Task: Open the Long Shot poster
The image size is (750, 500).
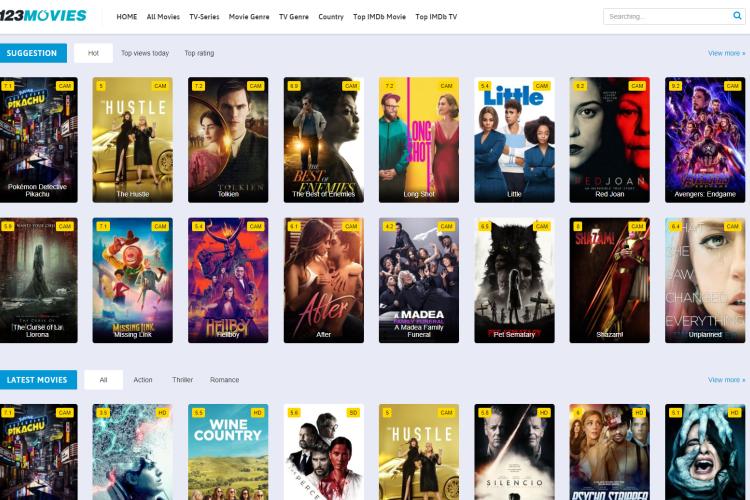Action: 419,140
